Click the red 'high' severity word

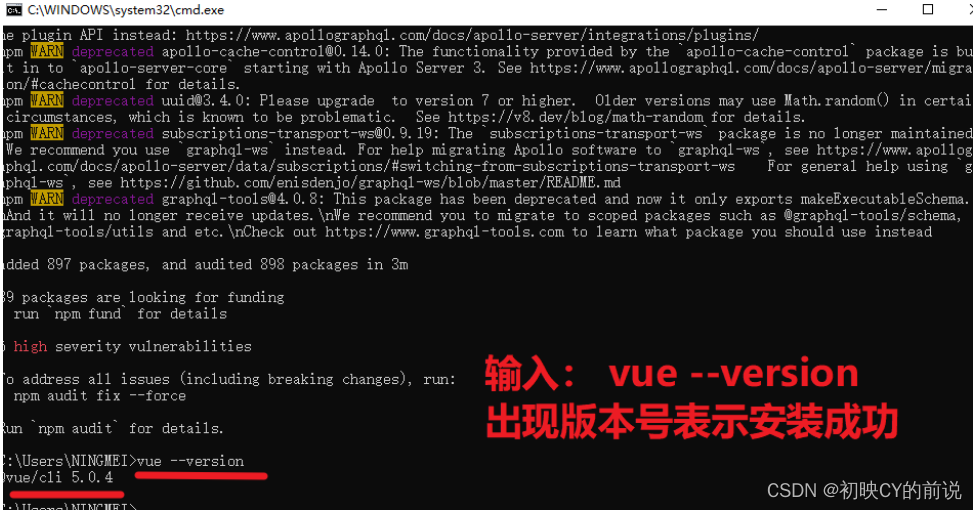pos(30,347)
